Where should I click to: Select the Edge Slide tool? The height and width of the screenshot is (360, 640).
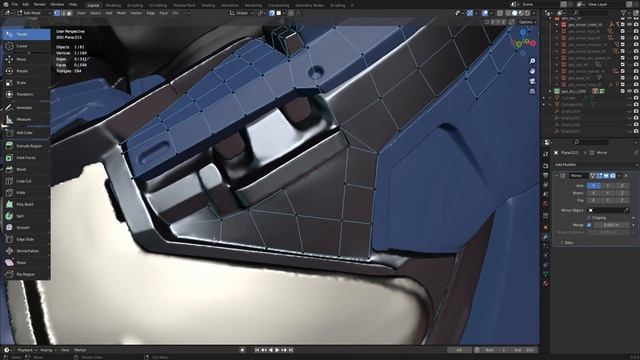26,239
